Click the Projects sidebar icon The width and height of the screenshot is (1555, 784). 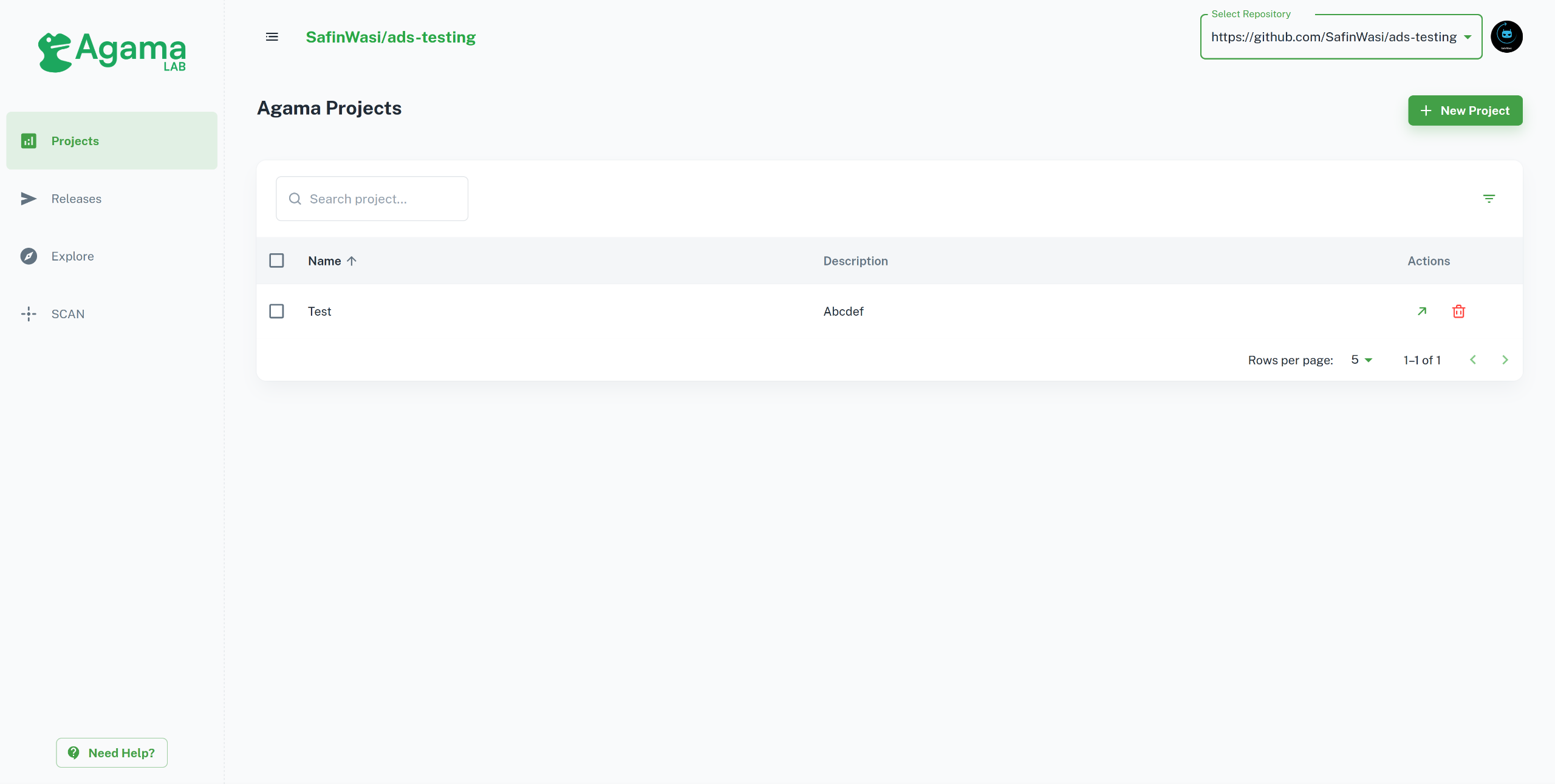point(29,141)
